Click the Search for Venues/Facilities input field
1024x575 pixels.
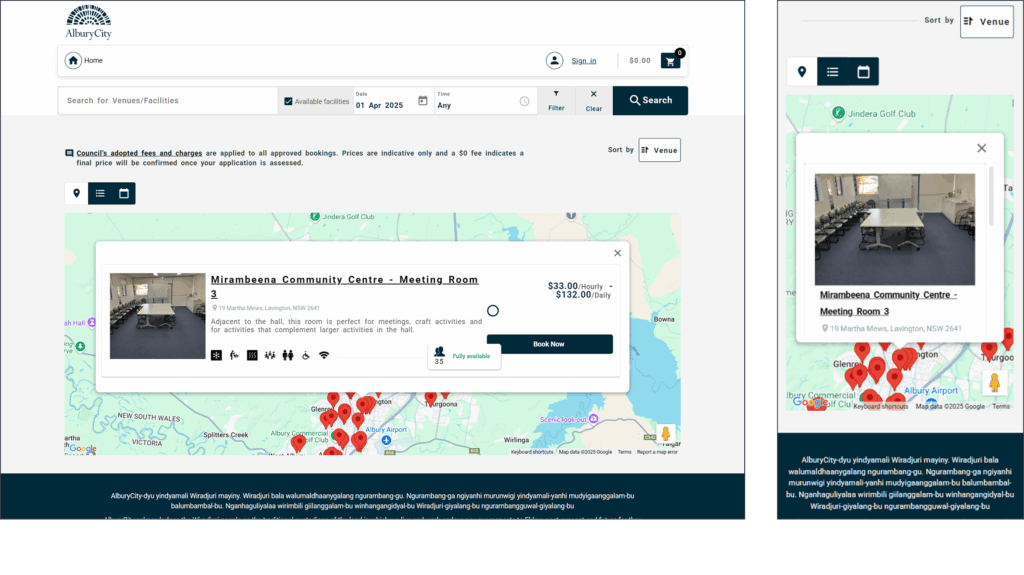pyautogui.click(x=168, y=101)
